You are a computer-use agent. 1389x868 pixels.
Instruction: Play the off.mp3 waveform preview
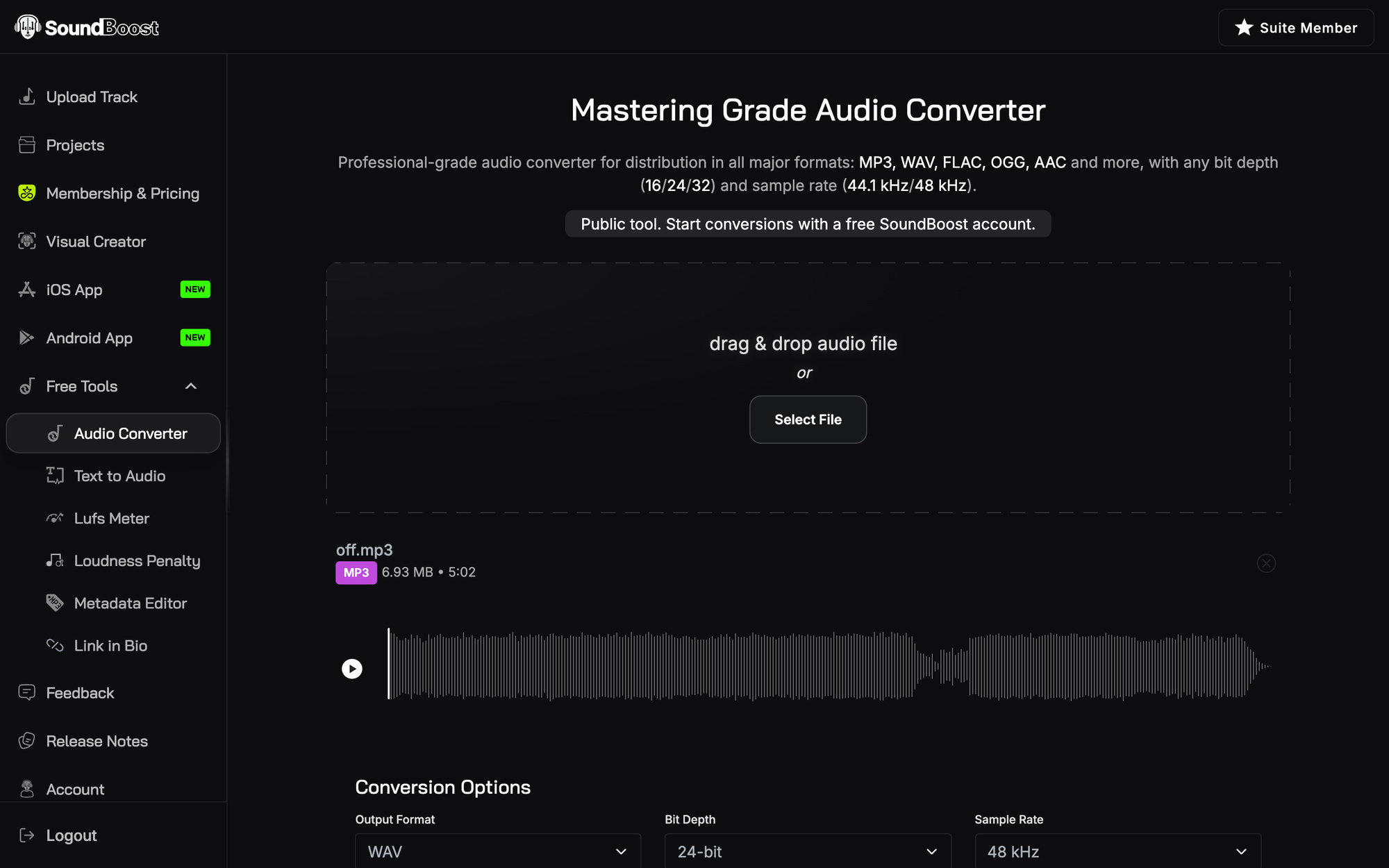tap(352, 669)
